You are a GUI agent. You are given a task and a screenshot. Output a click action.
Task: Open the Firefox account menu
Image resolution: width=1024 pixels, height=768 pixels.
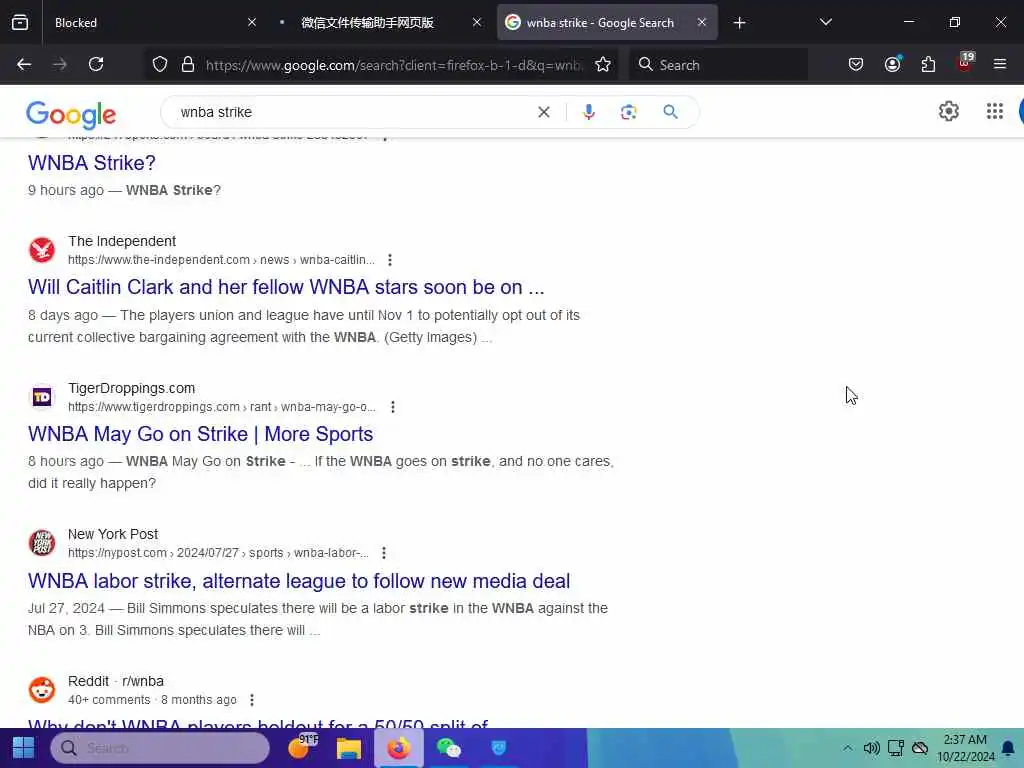pyautogui.click(x=892, y=64)
